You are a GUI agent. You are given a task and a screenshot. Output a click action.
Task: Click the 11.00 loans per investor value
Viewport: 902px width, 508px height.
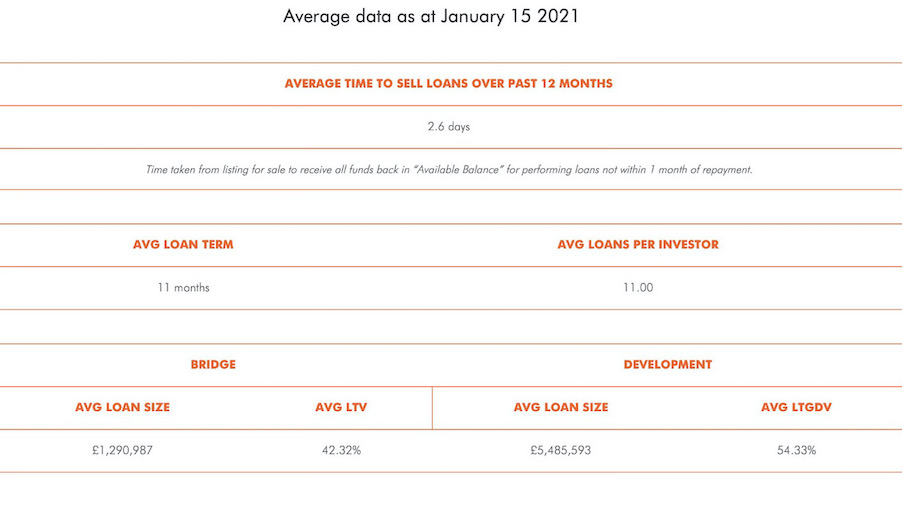638,288
